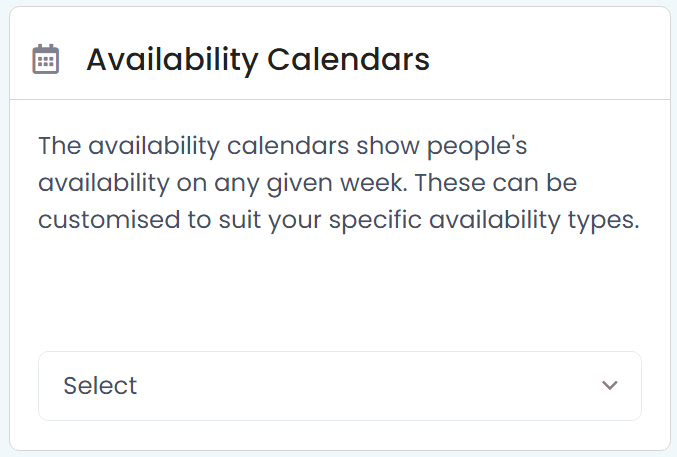Click the line 'The availability calendars show people's'
Screen dimensions: 677x457
(283, 146)
